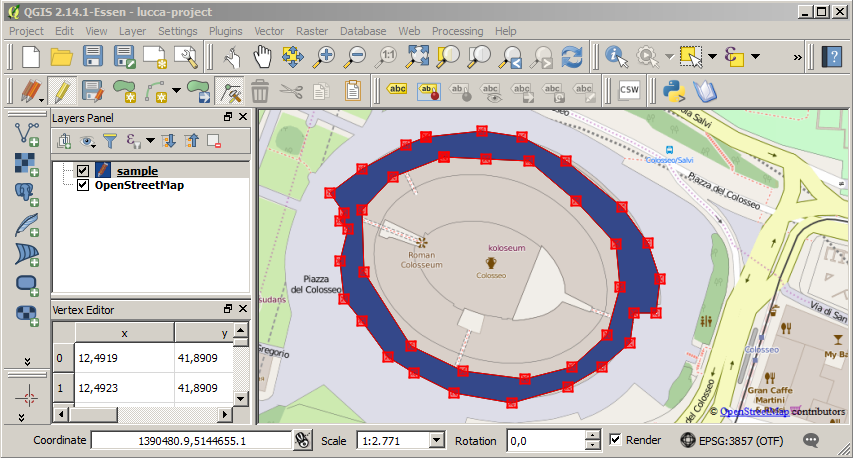Screen dimensions: 853x458
Task: Select the Identify Features tool
Action: 616,57
